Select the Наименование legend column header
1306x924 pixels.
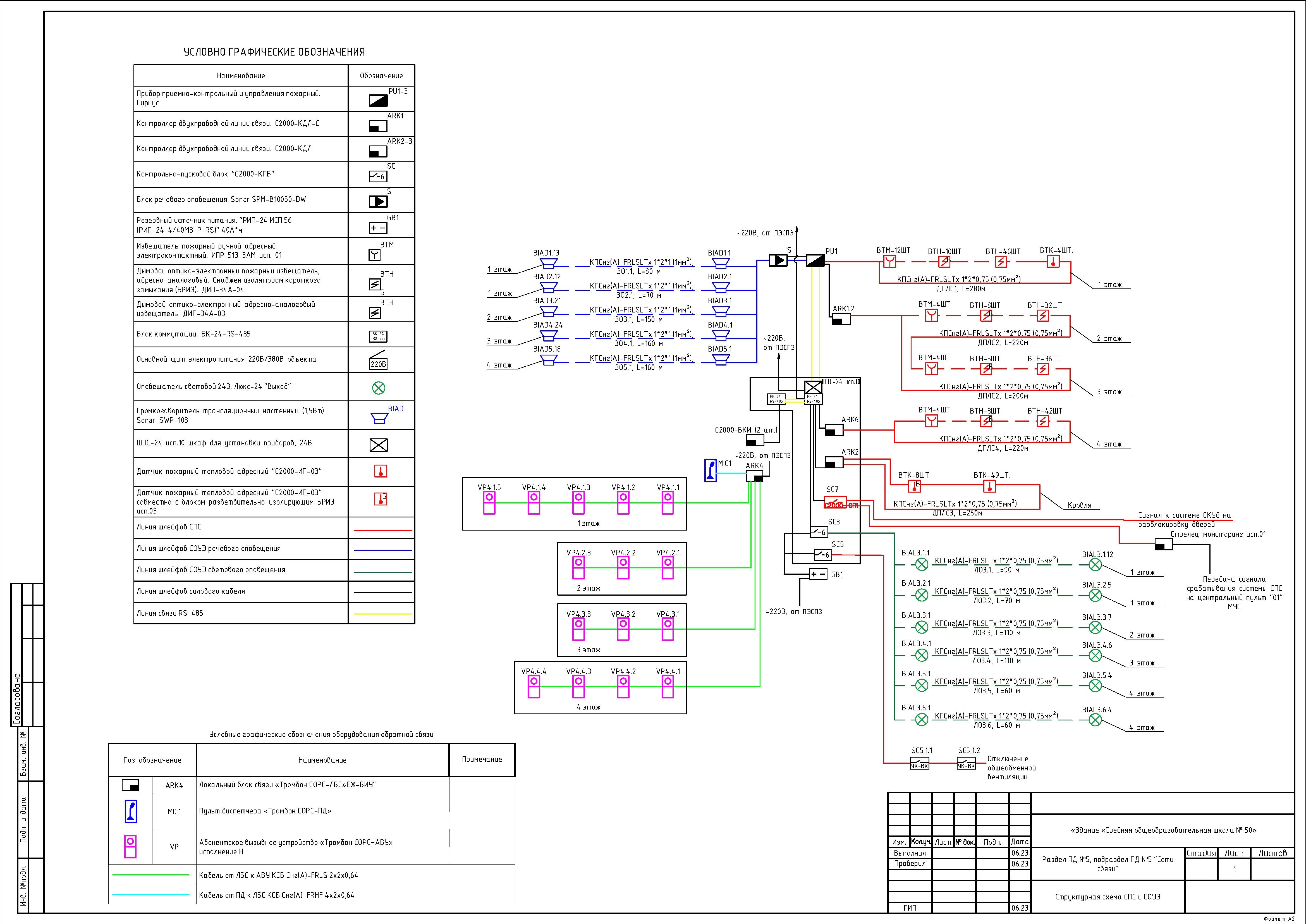pyautogui.click(x=241, y=76)
